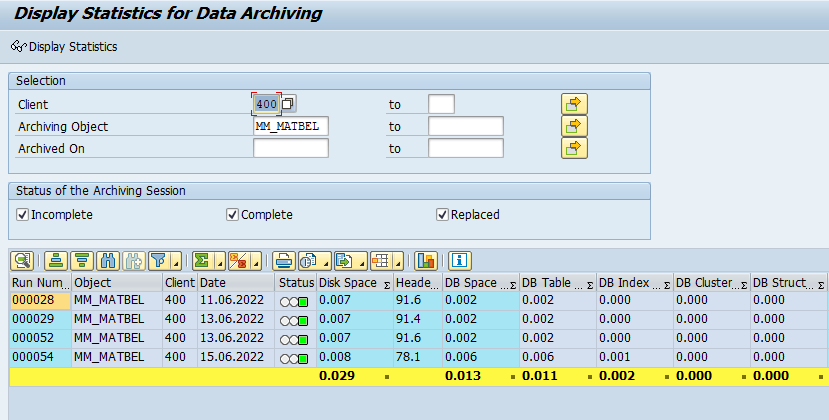Viewport: 829px width, 420px height.
Task: Click status indicator for run 000054
Action: pos(294,359)
